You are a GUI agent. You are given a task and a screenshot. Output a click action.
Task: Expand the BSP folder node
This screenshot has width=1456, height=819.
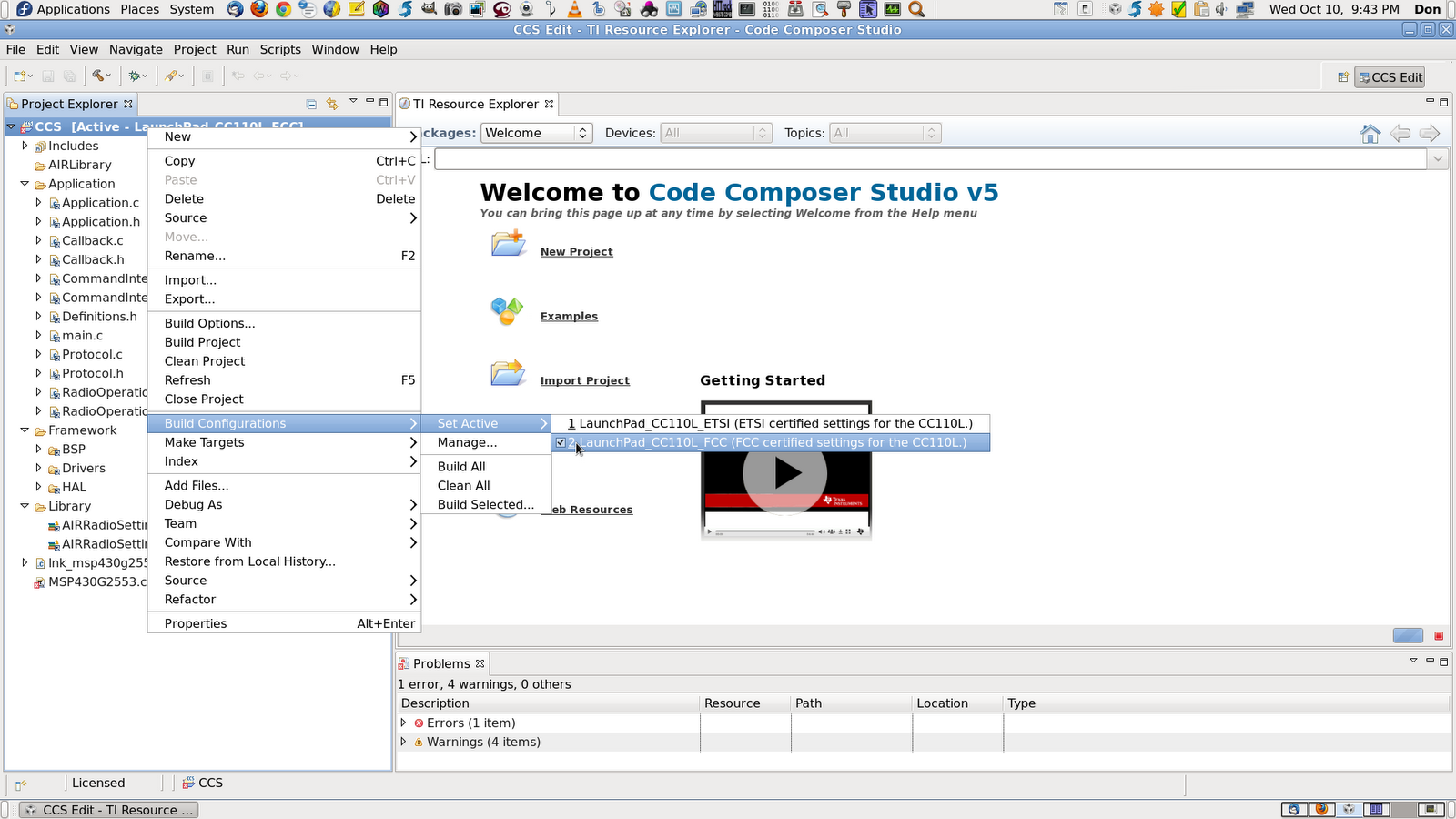coord(38,450)
